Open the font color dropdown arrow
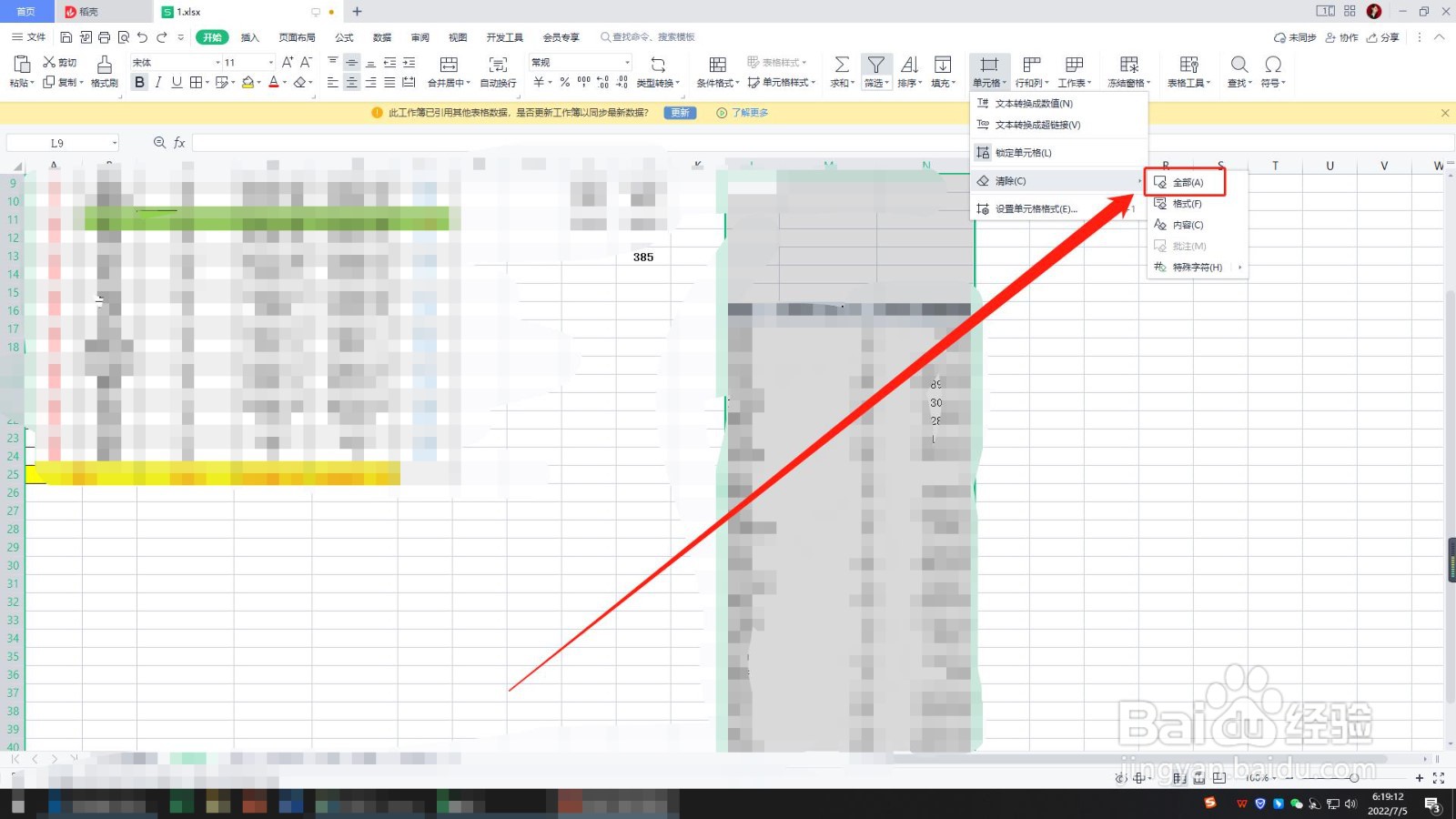The height and width of the screenshot is (819, 1456). point(285,83)
